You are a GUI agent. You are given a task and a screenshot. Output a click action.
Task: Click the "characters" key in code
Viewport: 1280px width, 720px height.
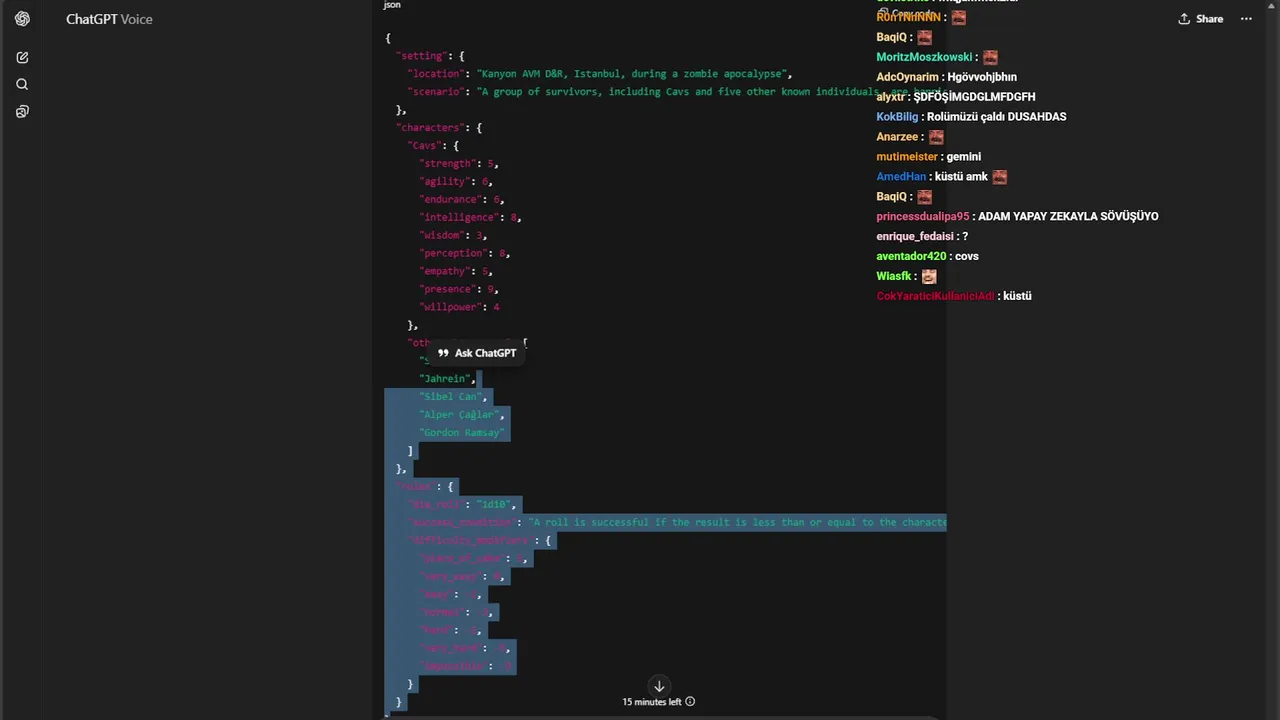[x=430, y=128]
